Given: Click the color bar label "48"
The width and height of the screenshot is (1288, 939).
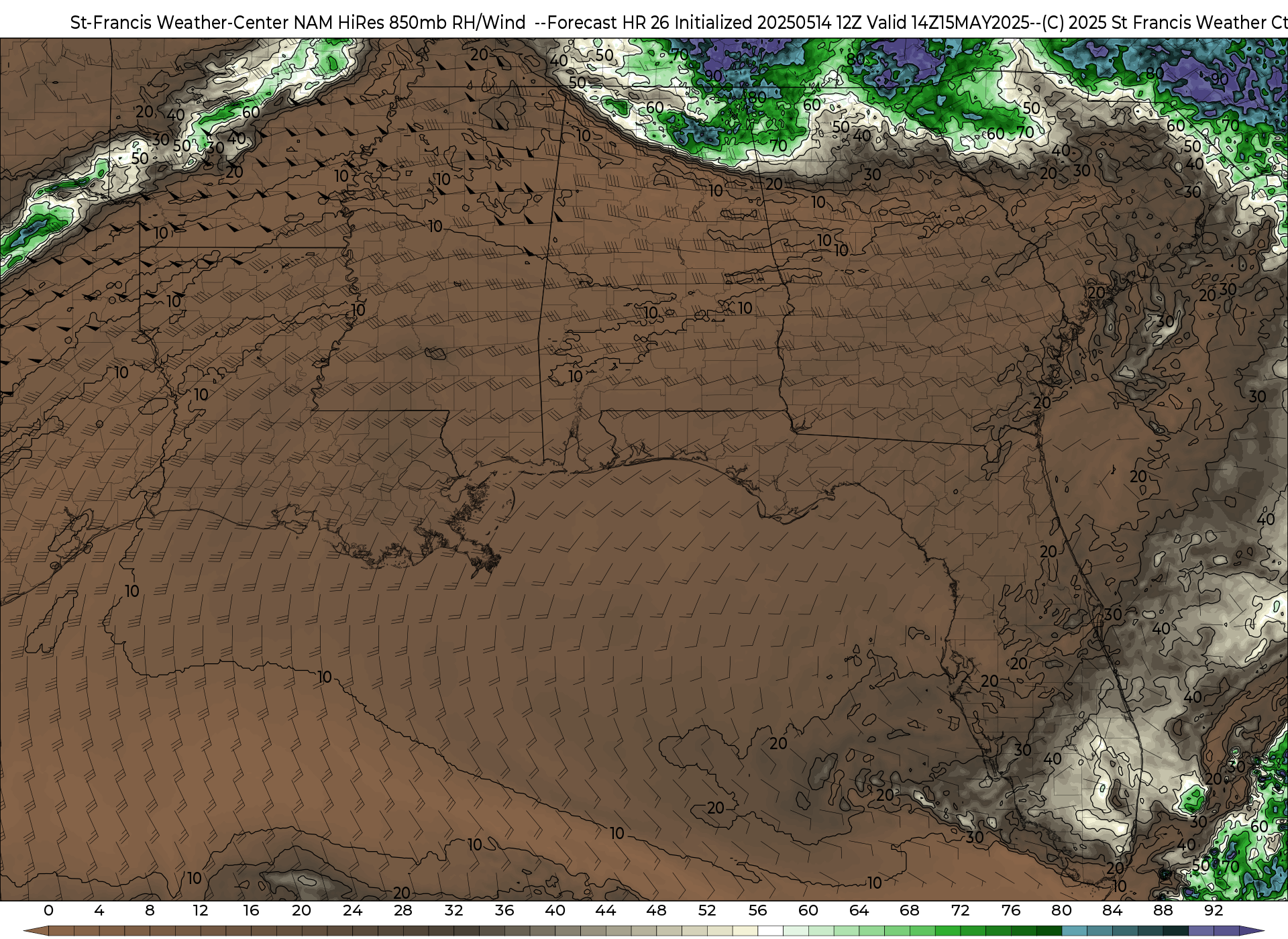Looking at the screenshot, I should 656,911.
